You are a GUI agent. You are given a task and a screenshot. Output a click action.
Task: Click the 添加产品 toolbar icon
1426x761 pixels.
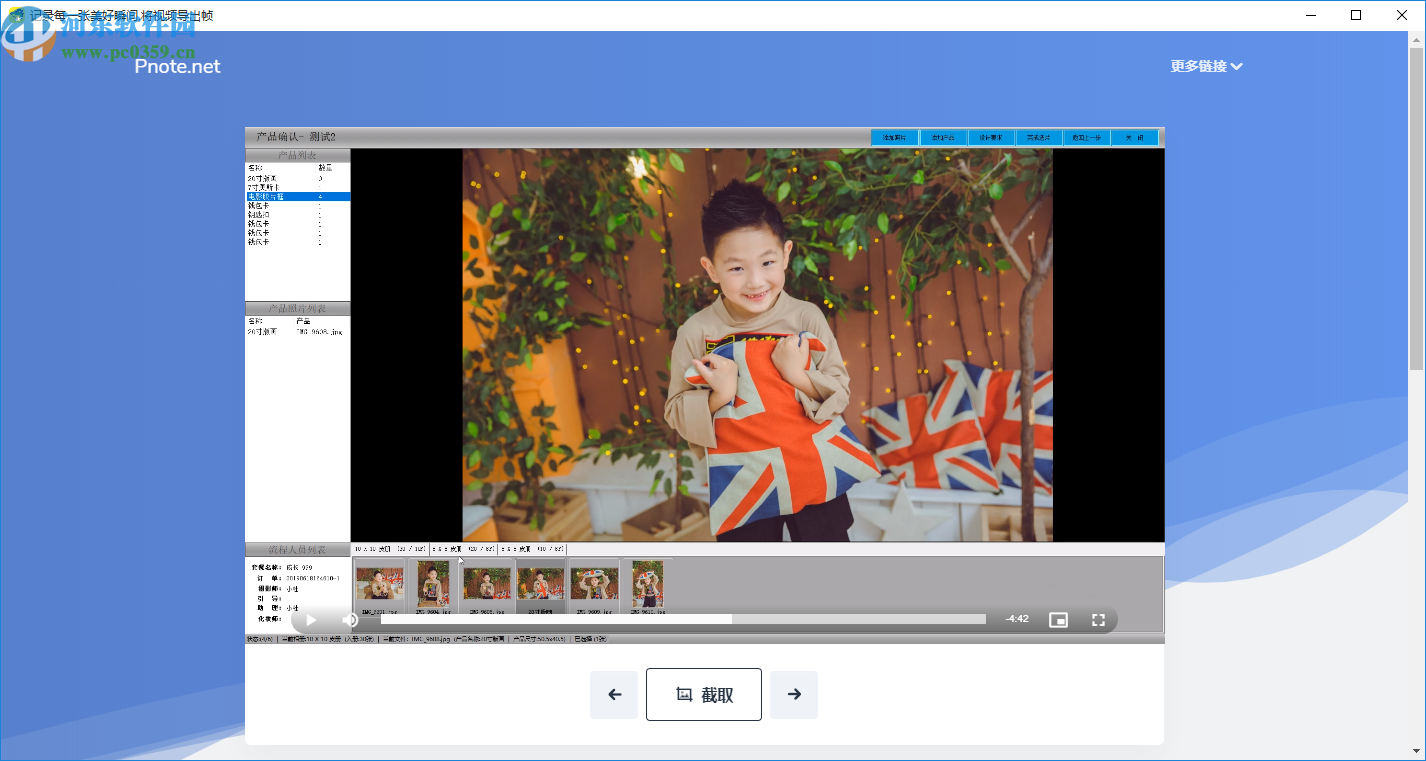[941, 137]
